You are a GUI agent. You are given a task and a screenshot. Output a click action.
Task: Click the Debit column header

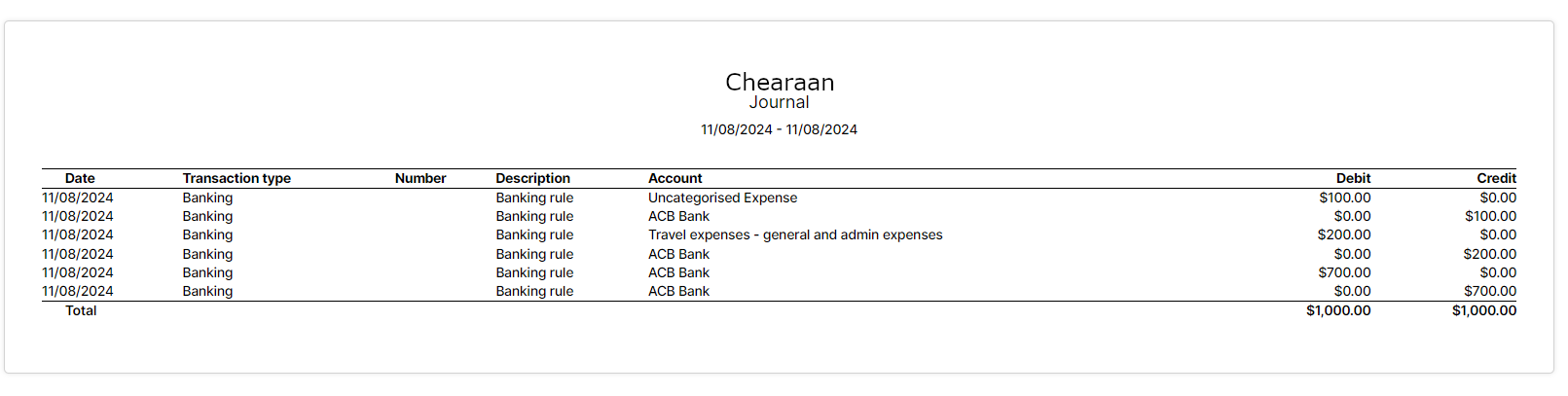click(1353, 178)
